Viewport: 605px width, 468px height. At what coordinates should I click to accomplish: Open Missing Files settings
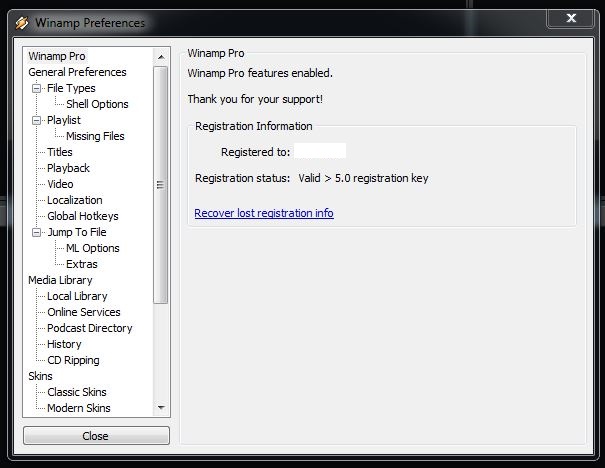pos(95,136)
